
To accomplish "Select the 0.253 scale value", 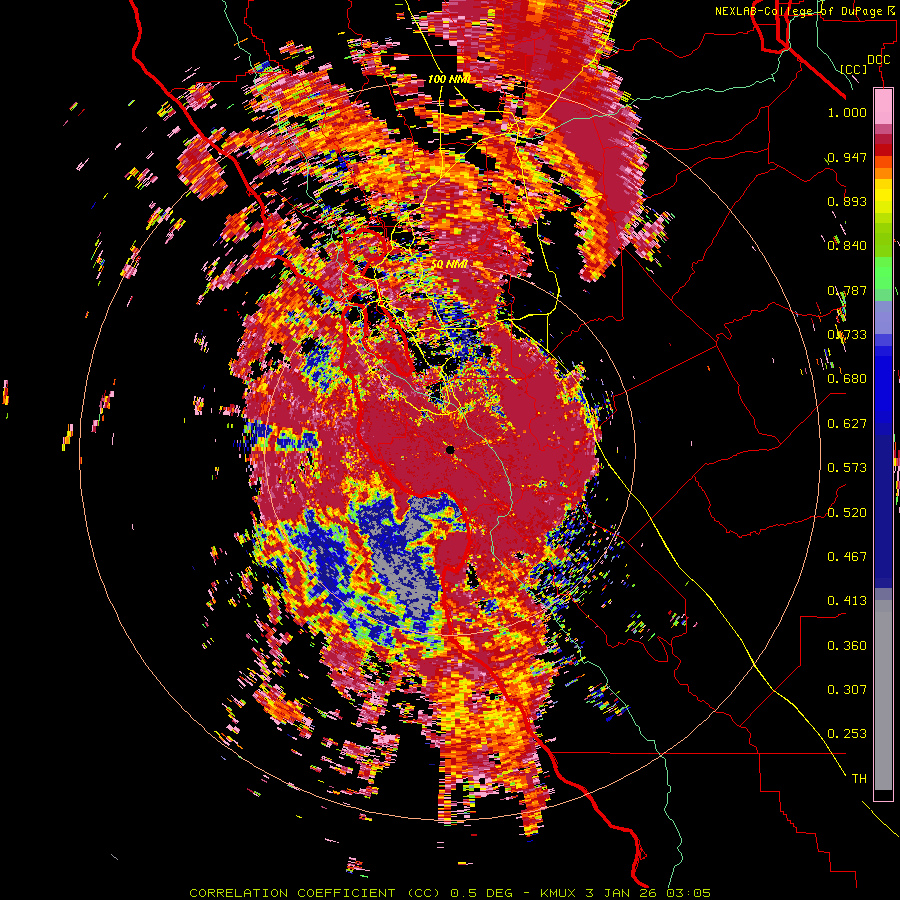I will pos(847,734).
